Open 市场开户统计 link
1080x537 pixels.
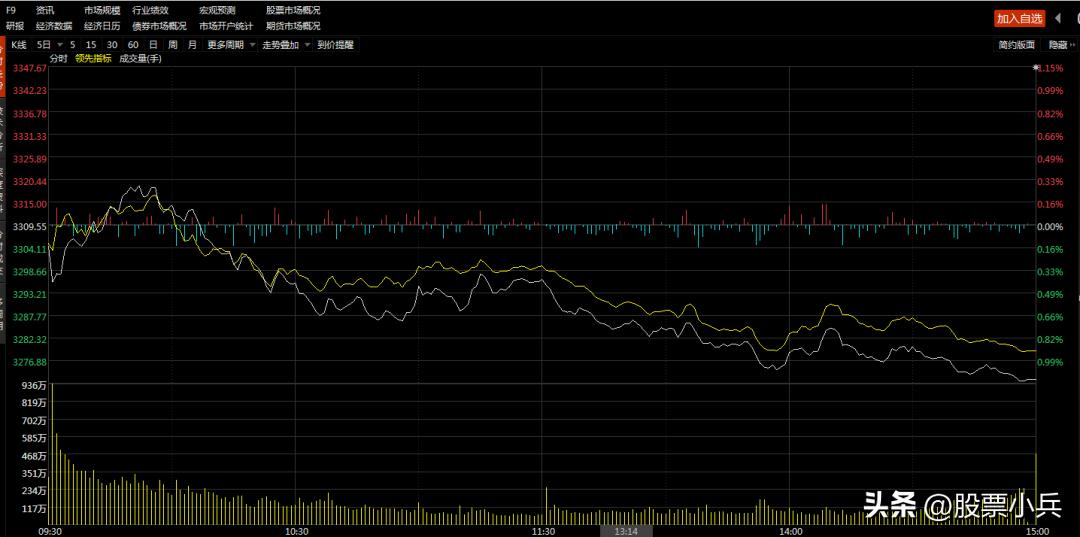(x=226, y=26)
